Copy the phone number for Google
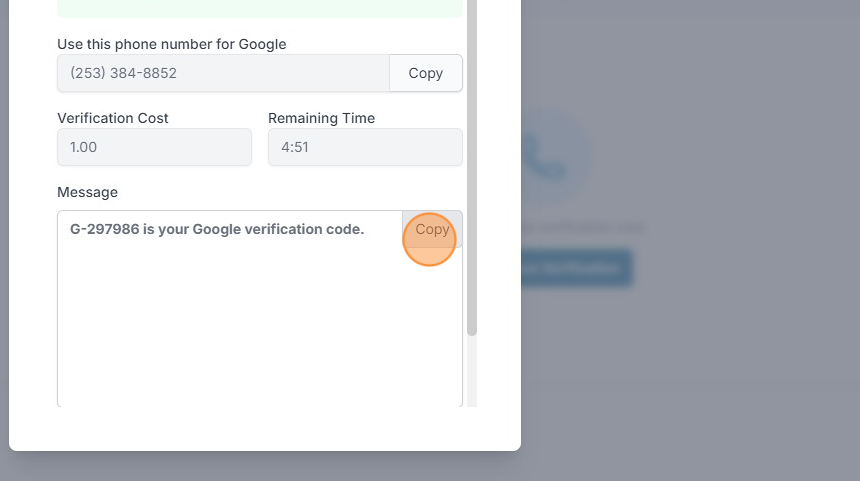860x481 pixels. [x=425, y=73]
